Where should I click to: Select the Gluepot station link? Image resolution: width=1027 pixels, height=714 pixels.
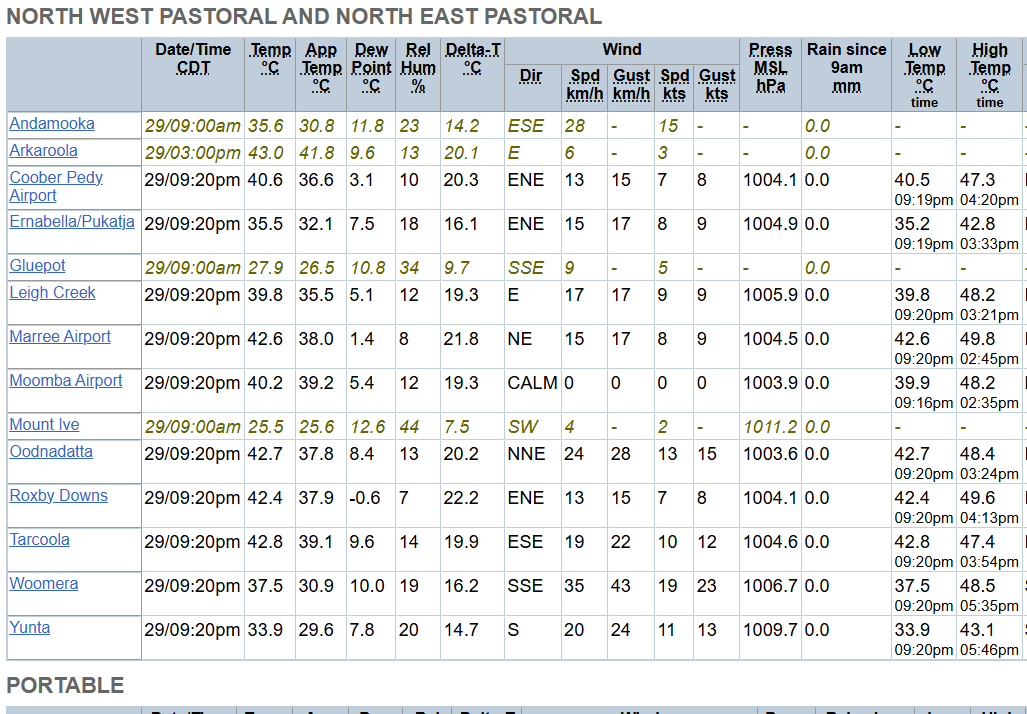tap(38, 266)
